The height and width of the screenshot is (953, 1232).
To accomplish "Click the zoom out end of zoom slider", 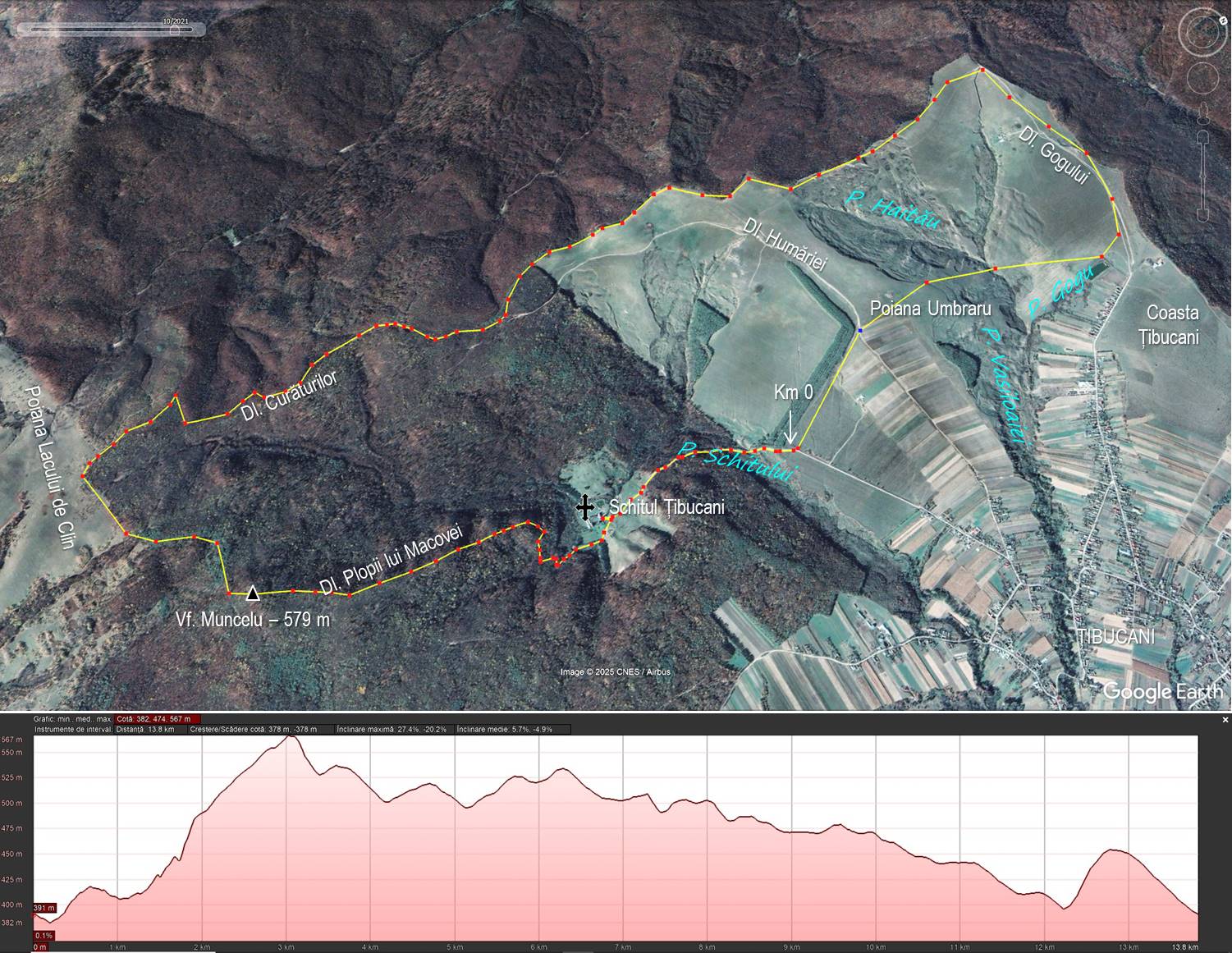I will (1203, 215).
